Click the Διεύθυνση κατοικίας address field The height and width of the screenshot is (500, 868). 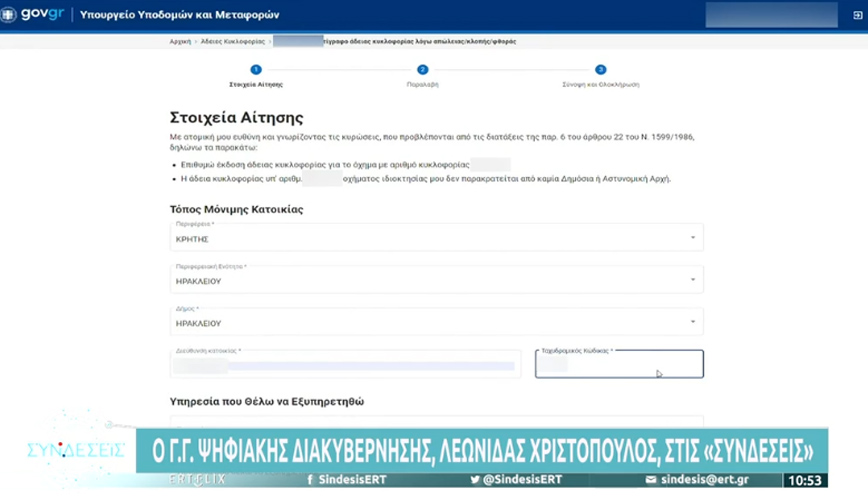[345, 366]
